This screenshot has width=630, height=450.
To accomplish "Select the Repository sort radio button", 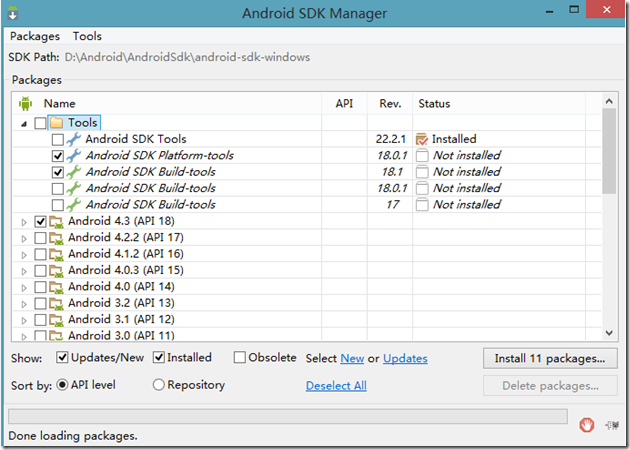I will pyautogui.click(x=159, y=385).
